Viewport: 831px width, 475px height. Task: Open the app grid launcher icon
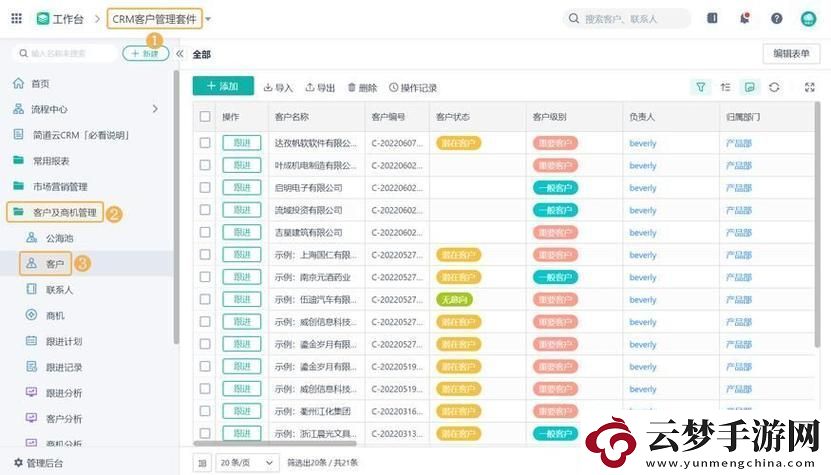(x=16, y=19)
